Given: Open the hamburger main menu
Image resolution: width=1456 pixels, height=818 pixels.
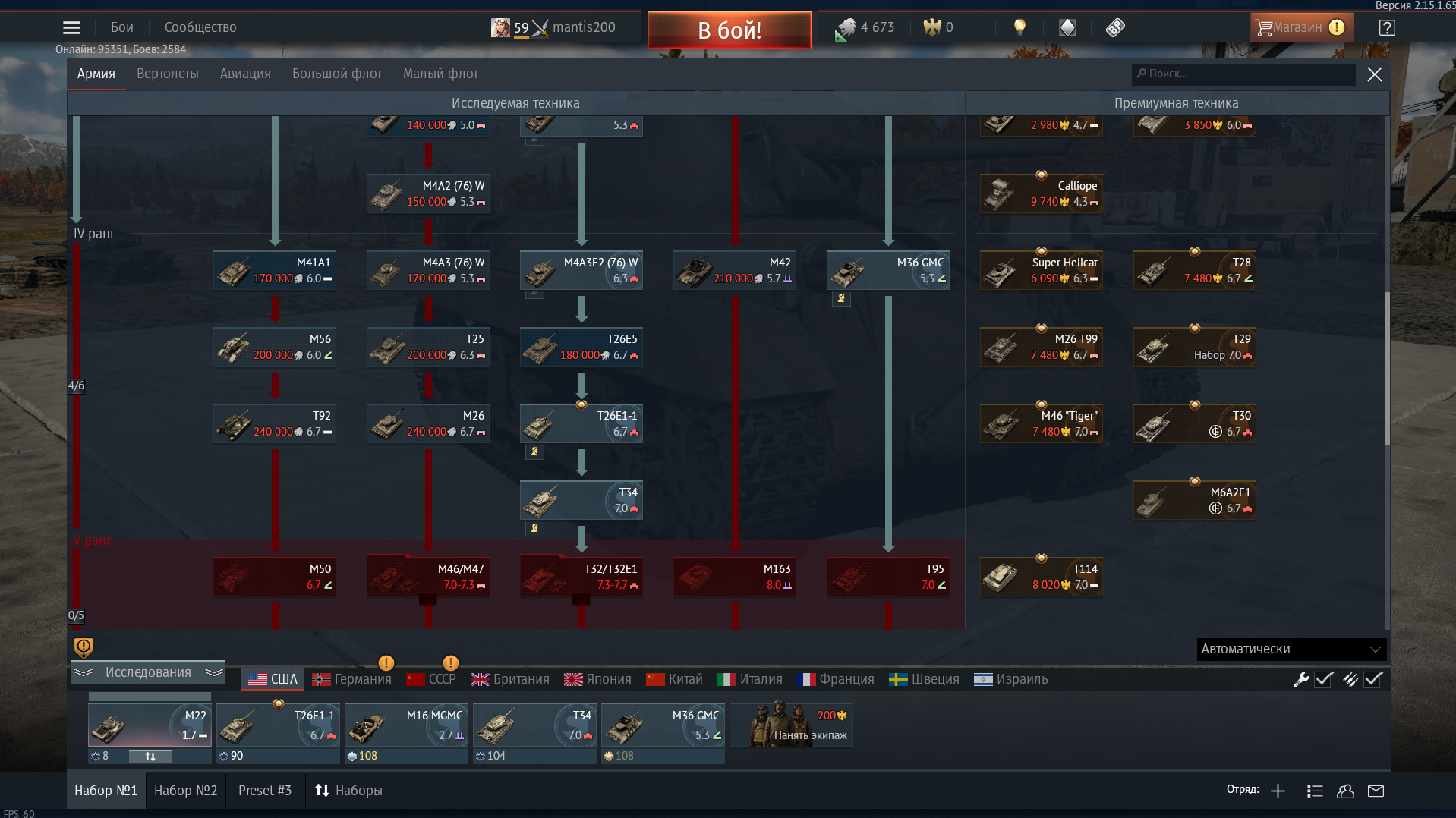Looking at the screenshot, I should click(71, 27).
